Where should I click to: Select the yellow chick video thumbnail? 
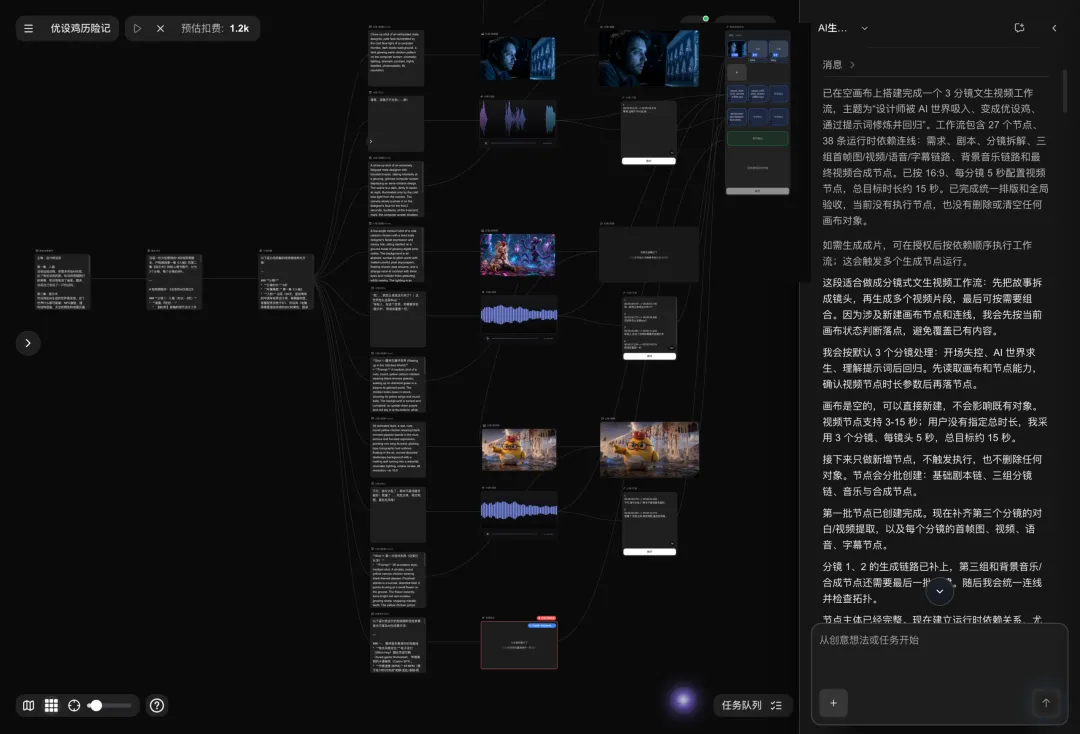[x=649, y=449]
